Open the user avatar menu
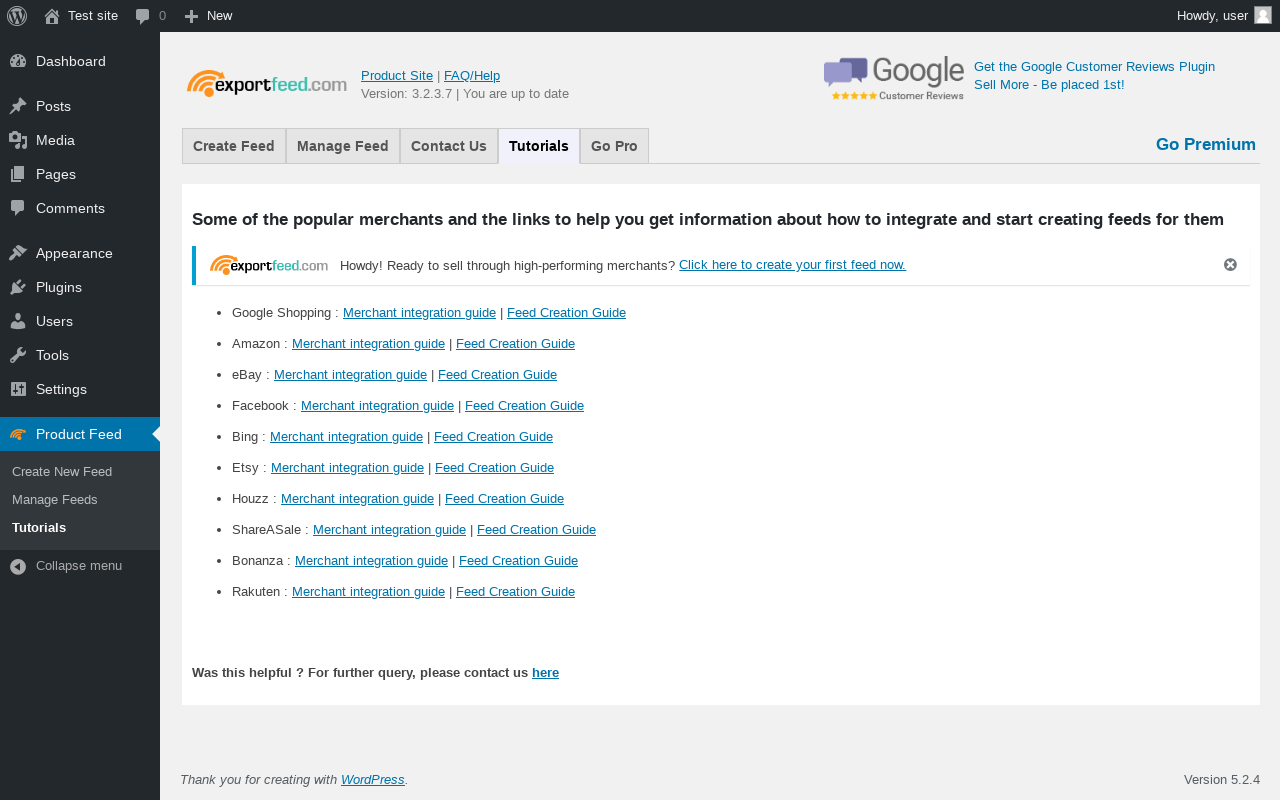1280x800 pixels. point(1263,15)
